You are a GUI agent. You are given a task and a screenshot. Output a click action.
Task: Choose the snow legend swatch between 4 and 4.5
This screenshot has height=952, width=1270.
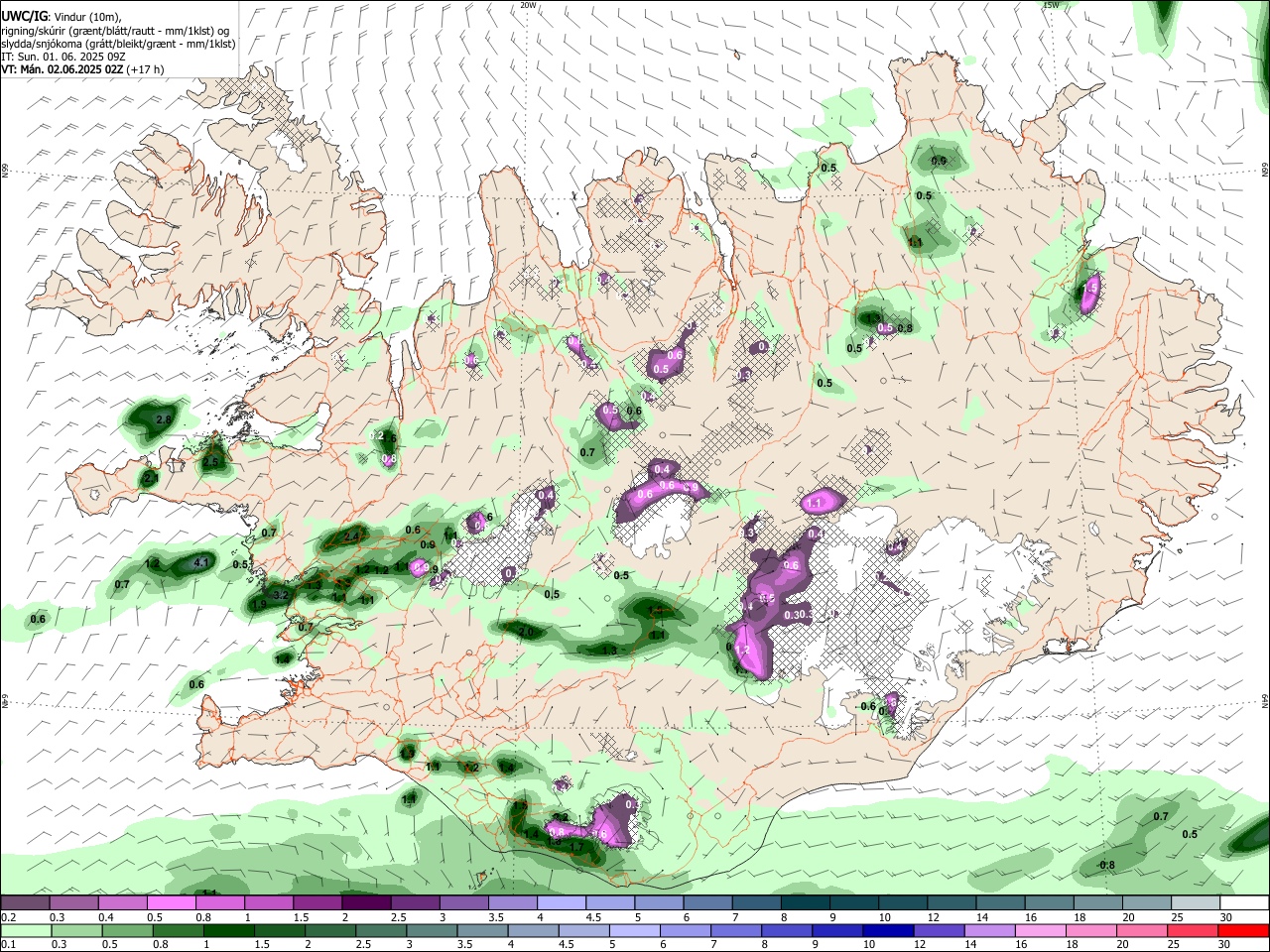(561, 903)
